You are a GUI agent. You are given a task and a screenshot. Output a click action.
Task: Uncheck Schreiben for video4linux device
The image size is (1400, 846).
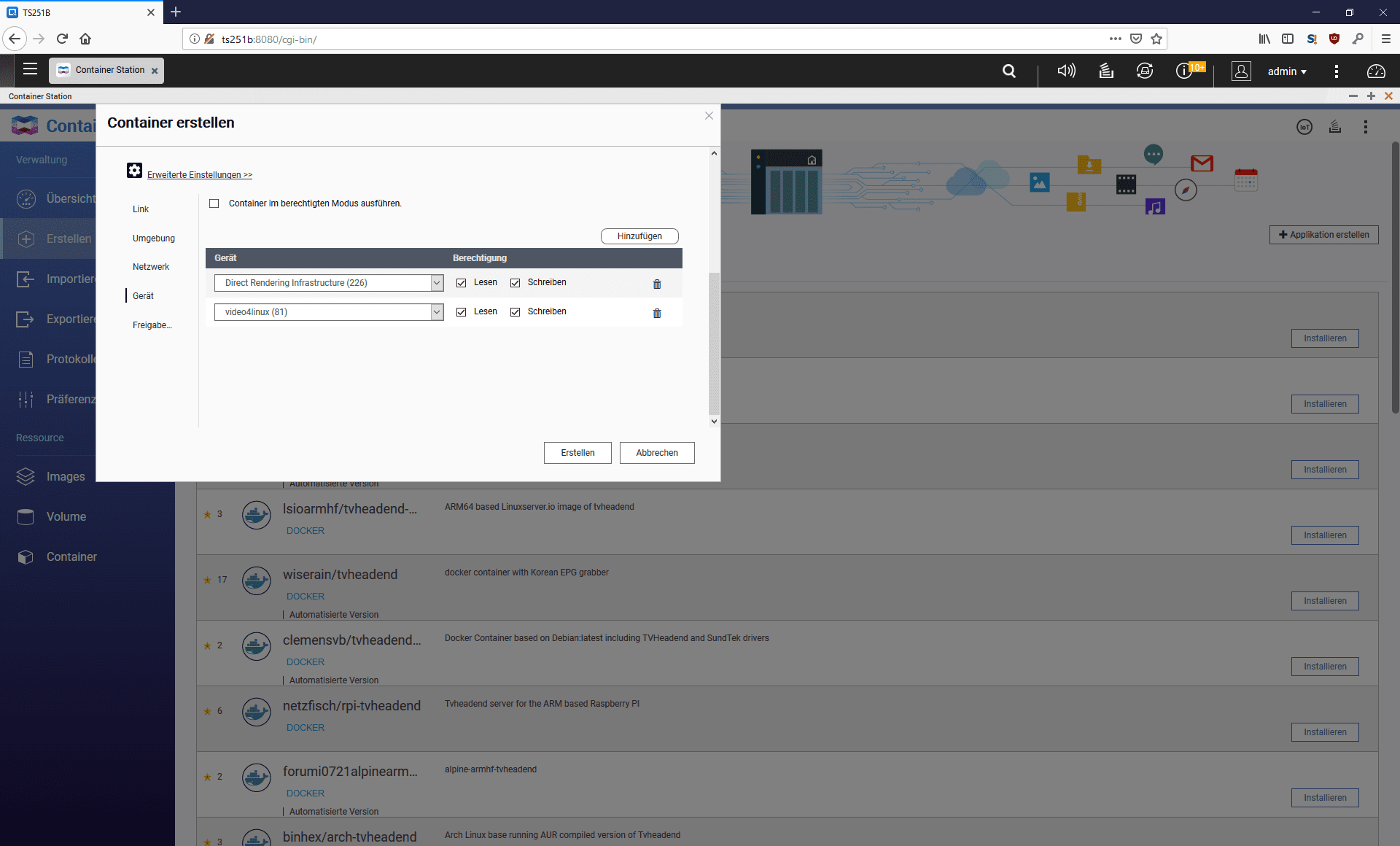click(x=516, y=312)
